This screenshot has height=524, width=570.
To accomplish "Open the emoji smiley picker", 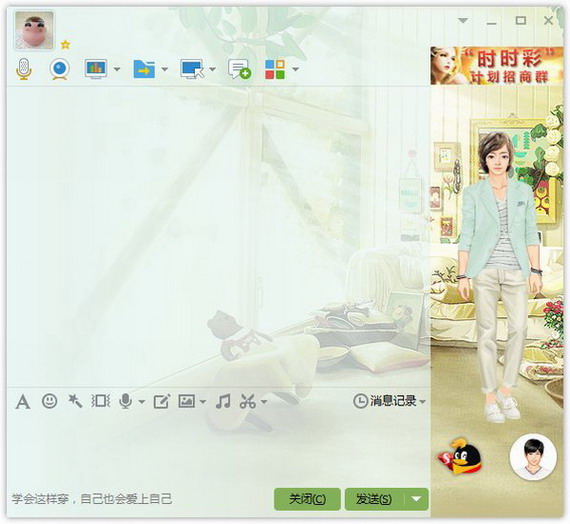I will (50, 401).
